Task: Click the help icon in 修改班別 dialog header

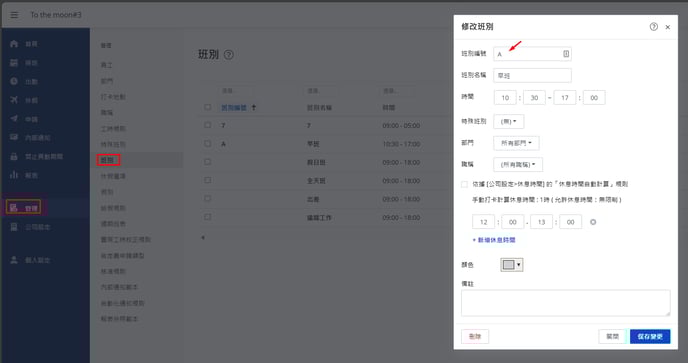Action: click(653, 27)
